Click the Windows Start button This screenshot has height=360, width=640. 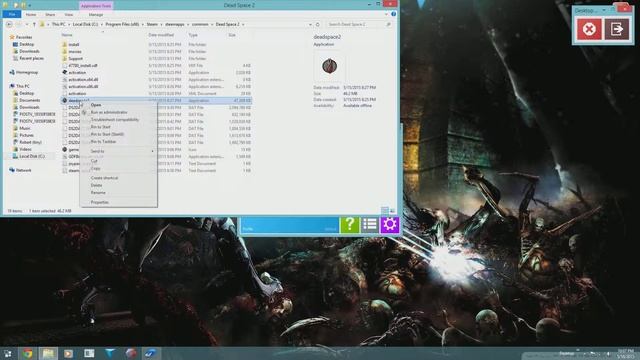point(8,353)
